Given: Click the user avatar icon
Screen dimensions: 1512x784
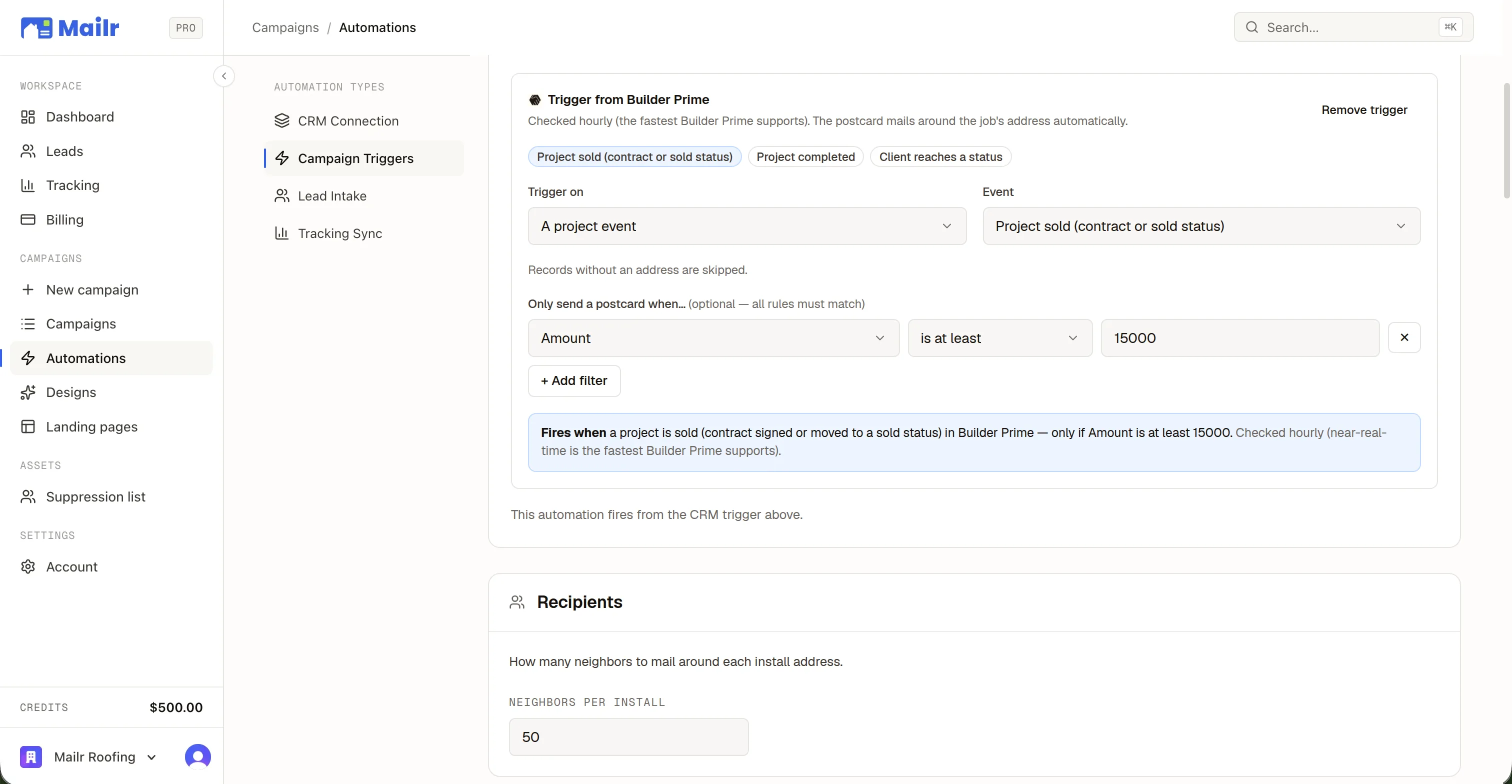Looking at the screenshot, I should point(198,757).
